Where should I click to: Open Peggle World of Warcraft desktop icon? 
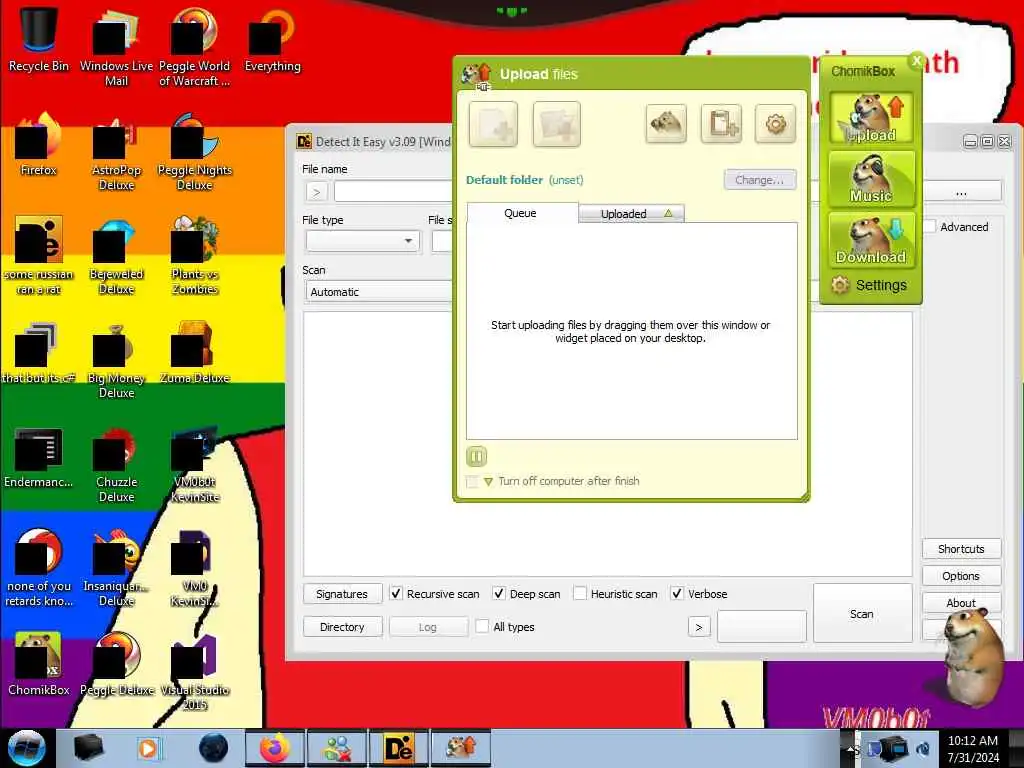(194, 47)
